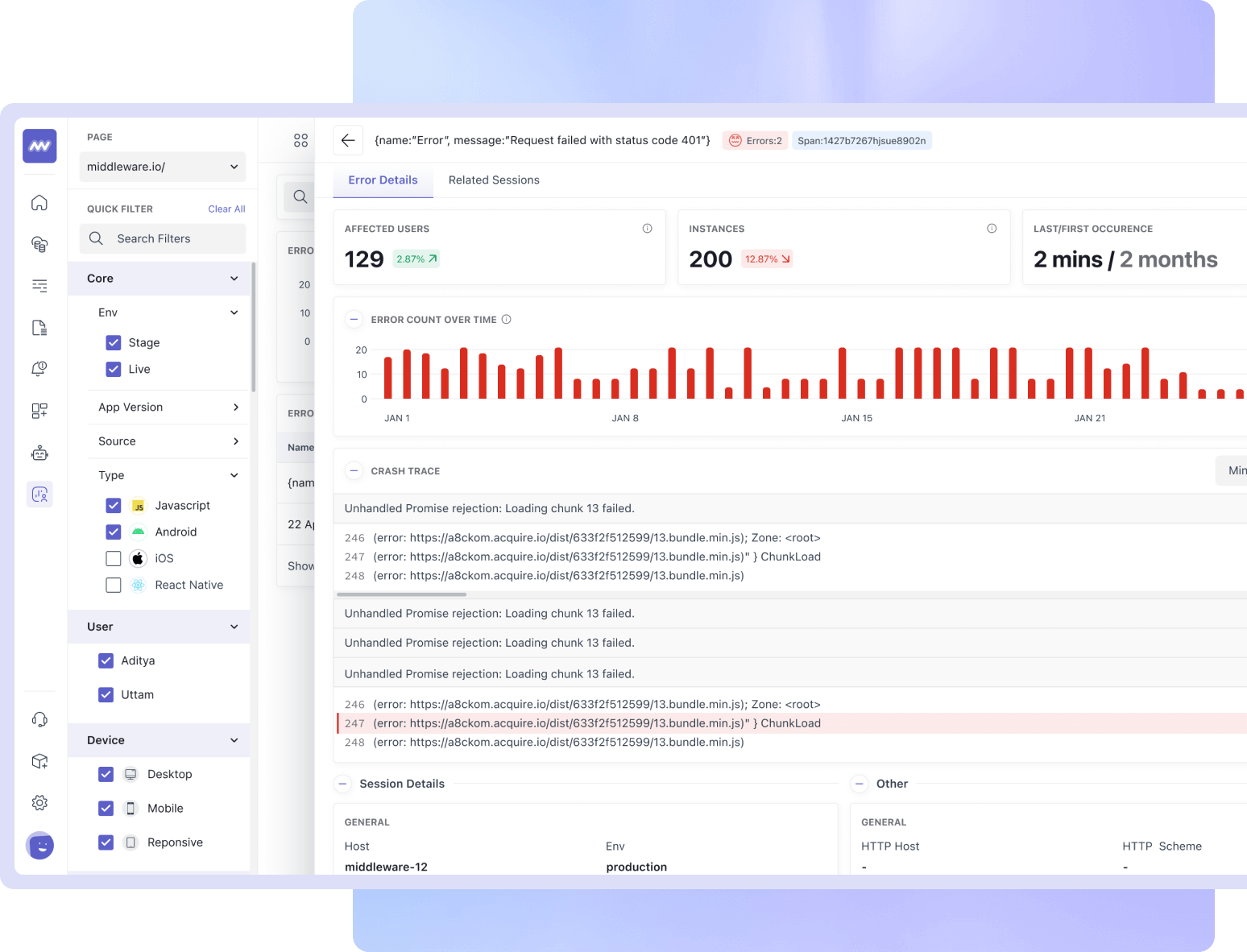The image size is (1247, 952).
Task: Click the back arrow button
Action: 348,140
